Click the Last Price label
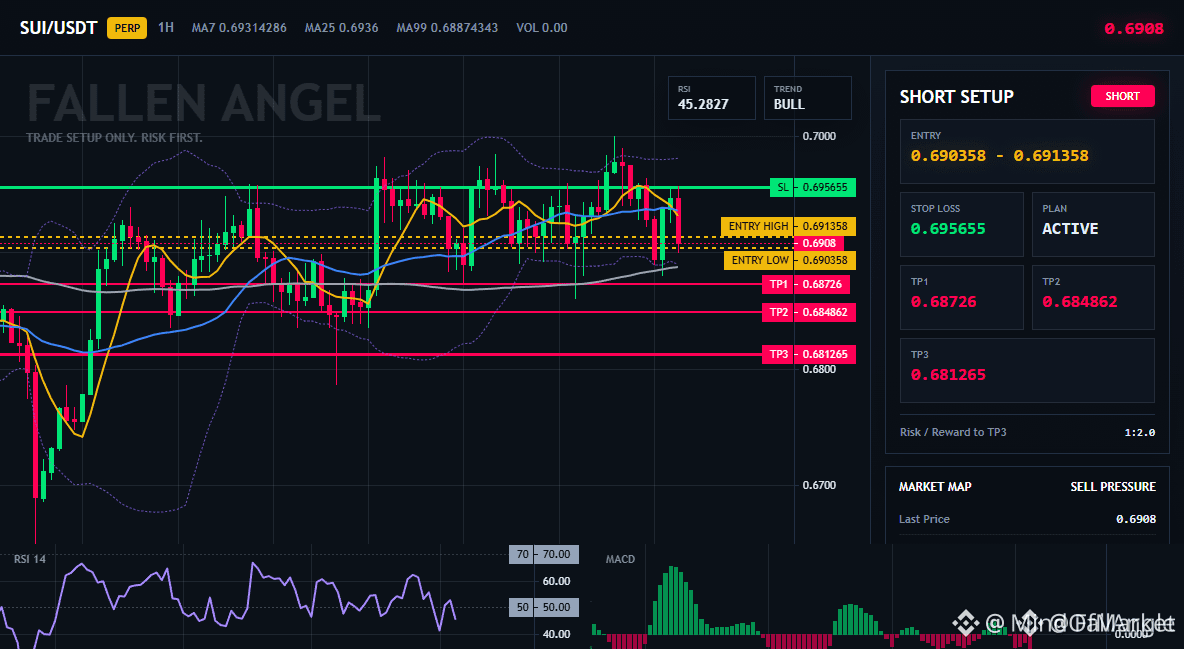The image size is (1184, 649). click(924, 519)
